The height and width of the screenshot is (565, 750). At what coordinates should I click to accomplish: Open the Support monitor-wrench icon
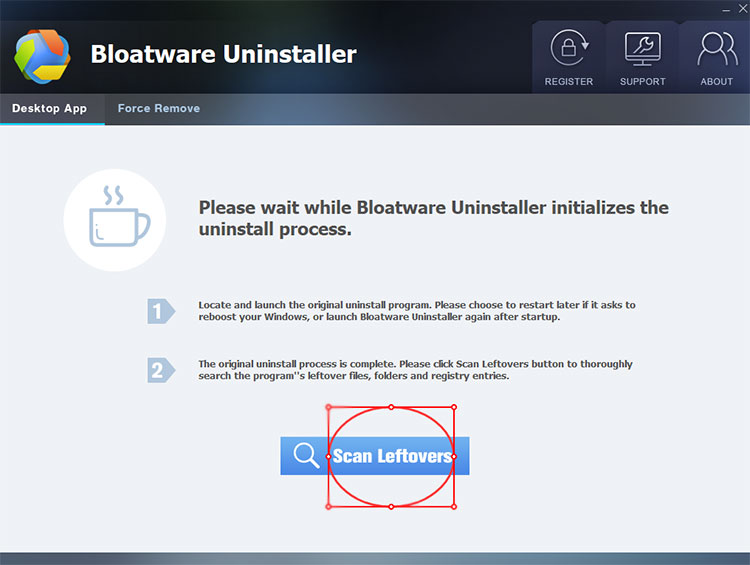642,49
